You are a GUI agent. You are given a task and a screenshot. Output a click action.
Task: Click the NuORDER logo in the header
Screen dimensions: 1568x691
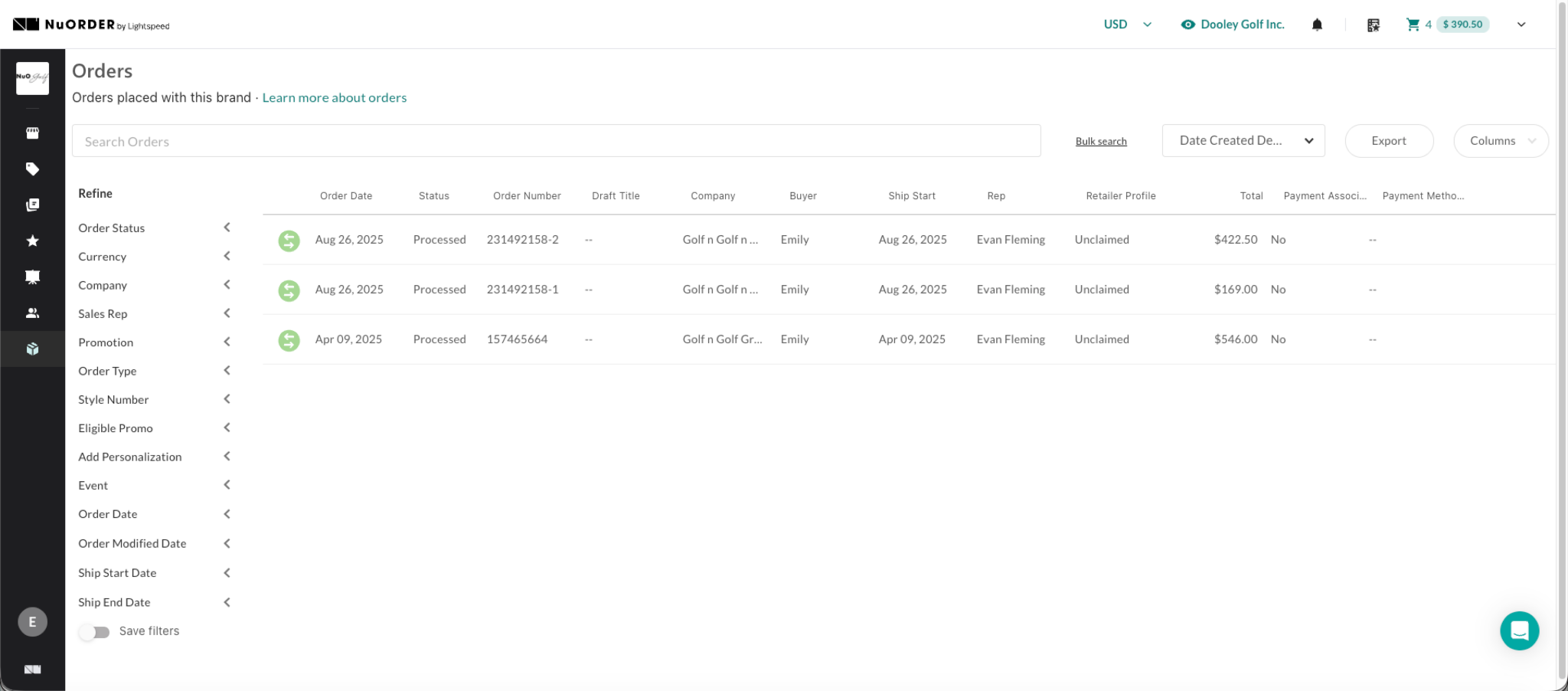(91, 25)
